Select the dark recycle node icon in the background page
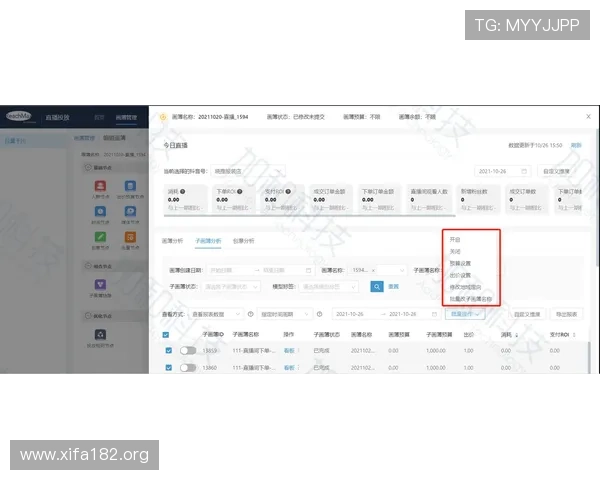 coord(100,335)
